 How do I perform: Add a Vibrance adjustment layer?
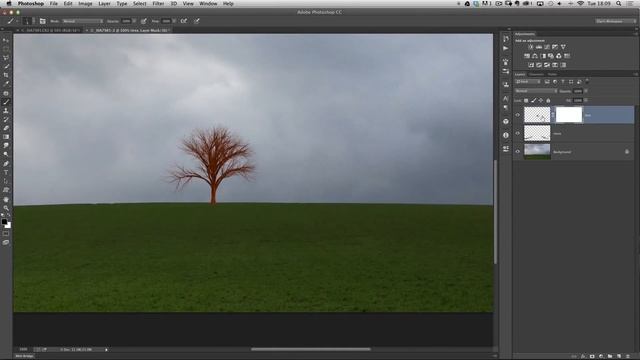click(x=563, y=47)
